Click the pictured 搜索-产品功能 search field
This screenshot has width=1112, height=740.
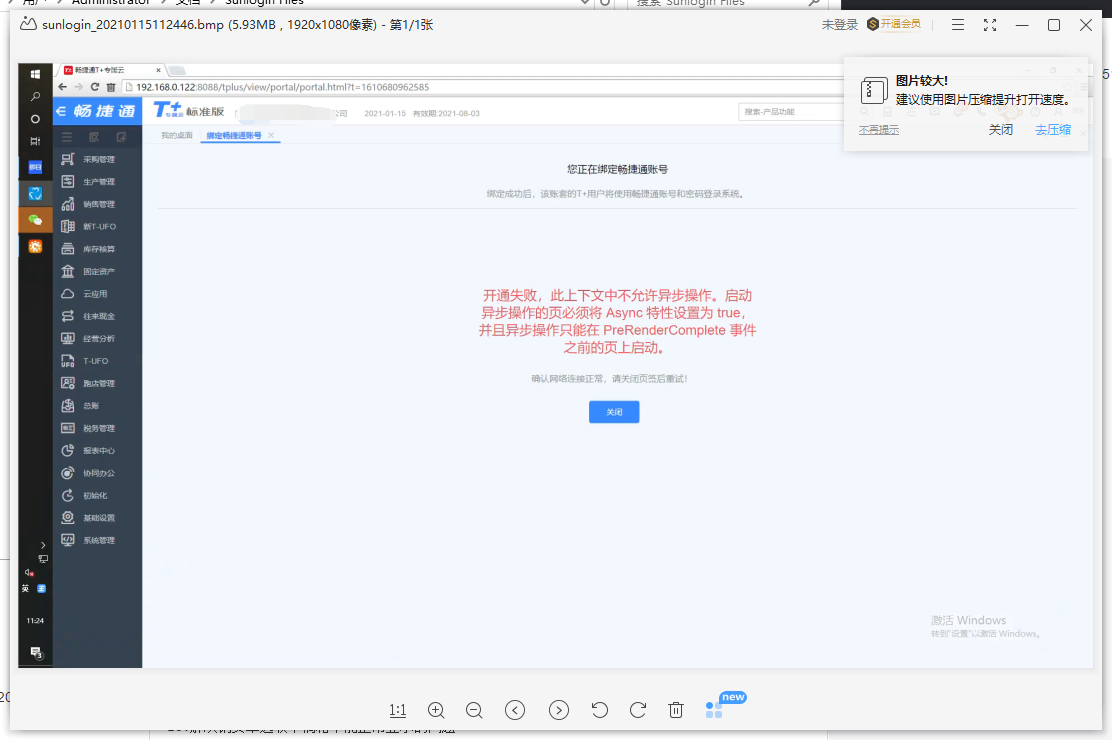(x=791, y=112)
